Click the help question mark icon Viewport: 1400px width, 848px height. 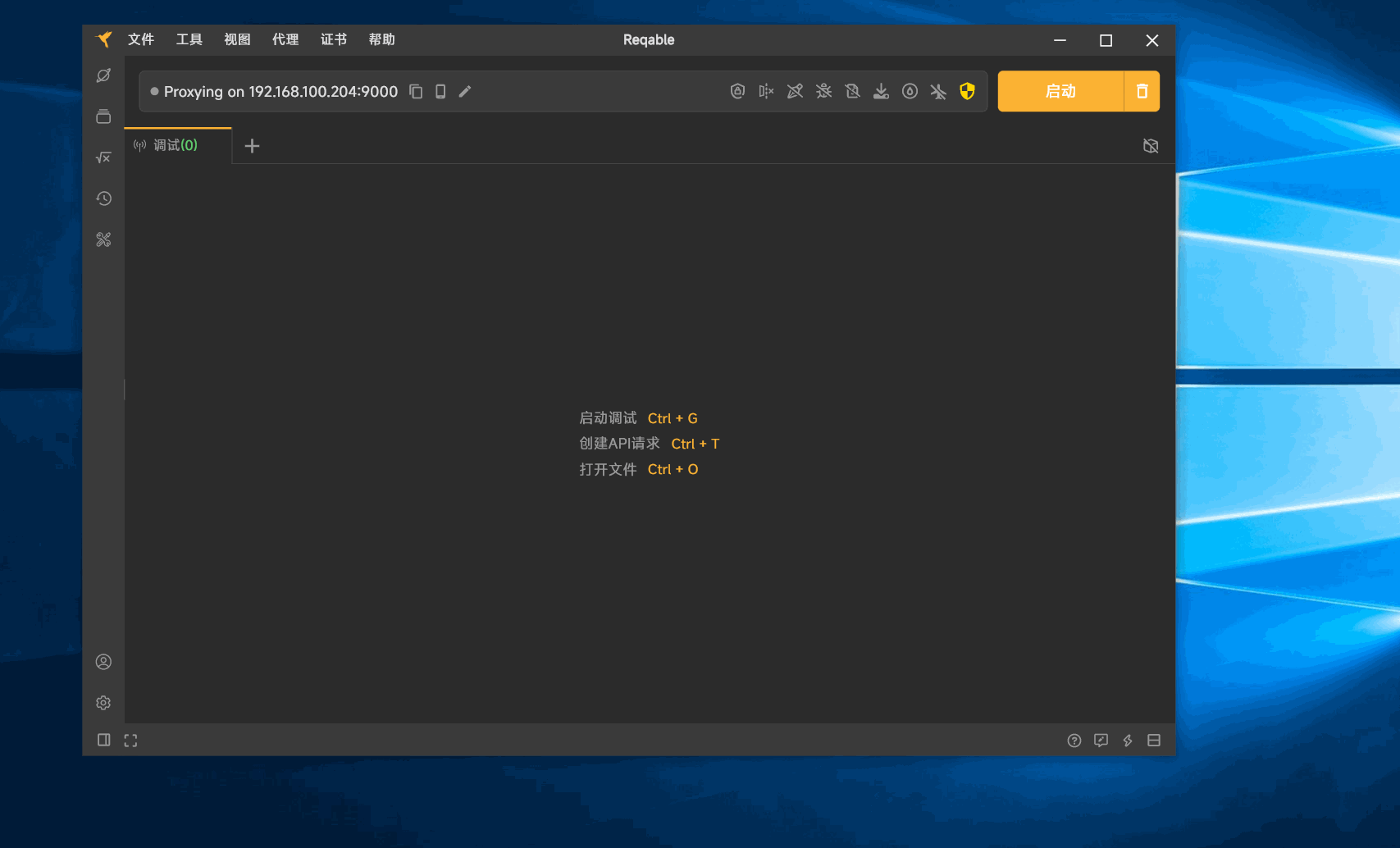click(1074, 741)
